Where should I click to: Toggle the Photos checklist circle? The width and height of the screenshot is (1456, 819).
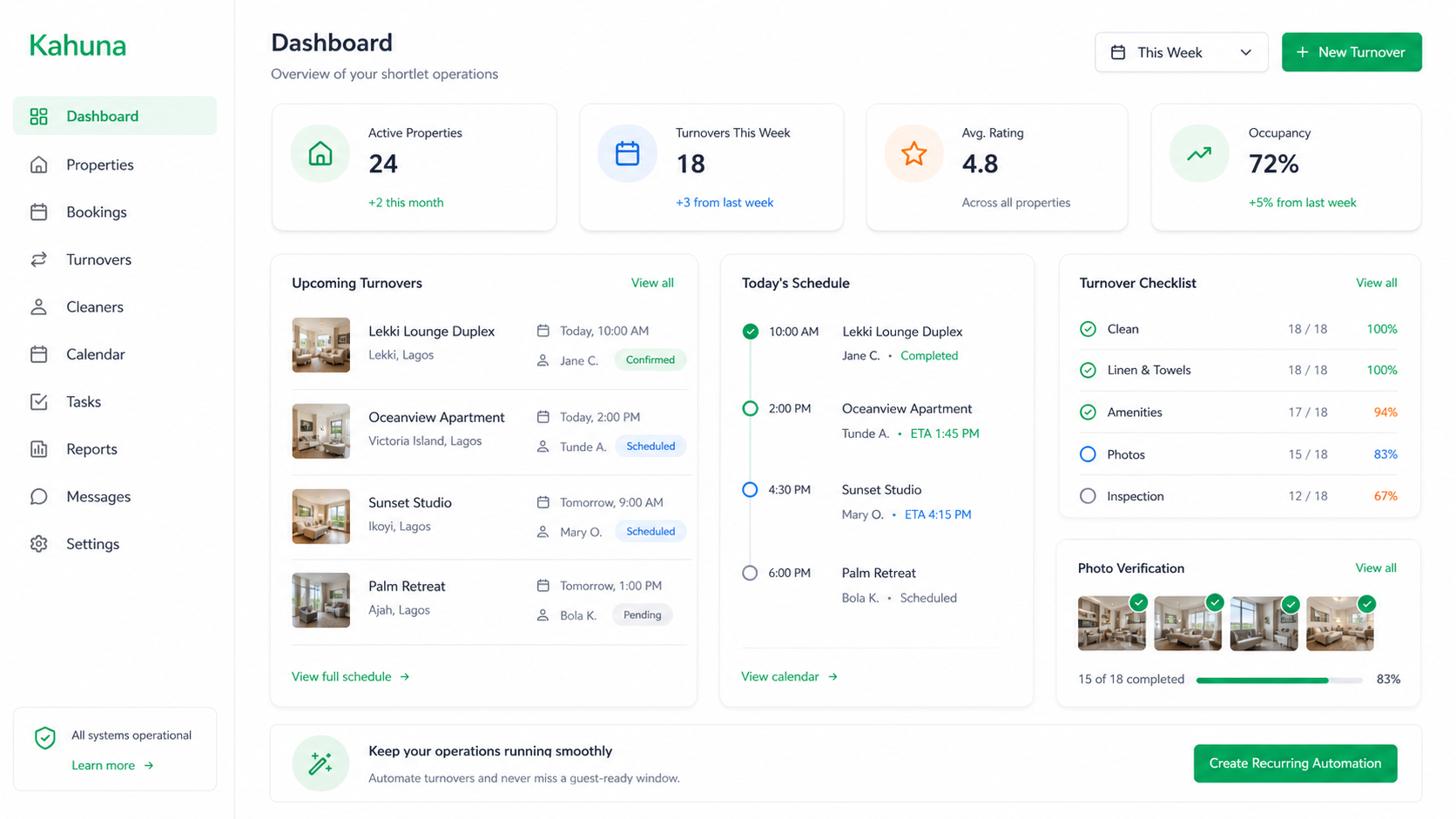click(x=1088, y=454)
